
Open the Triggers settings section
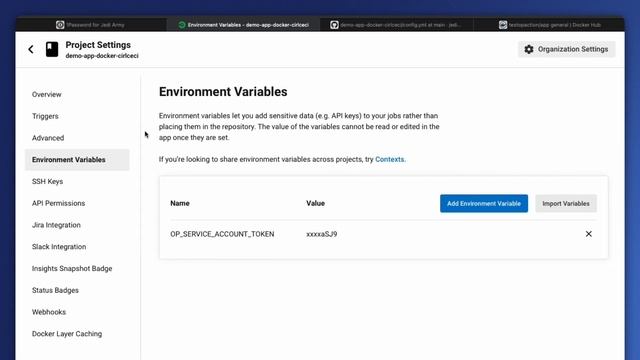pos(45,116)
